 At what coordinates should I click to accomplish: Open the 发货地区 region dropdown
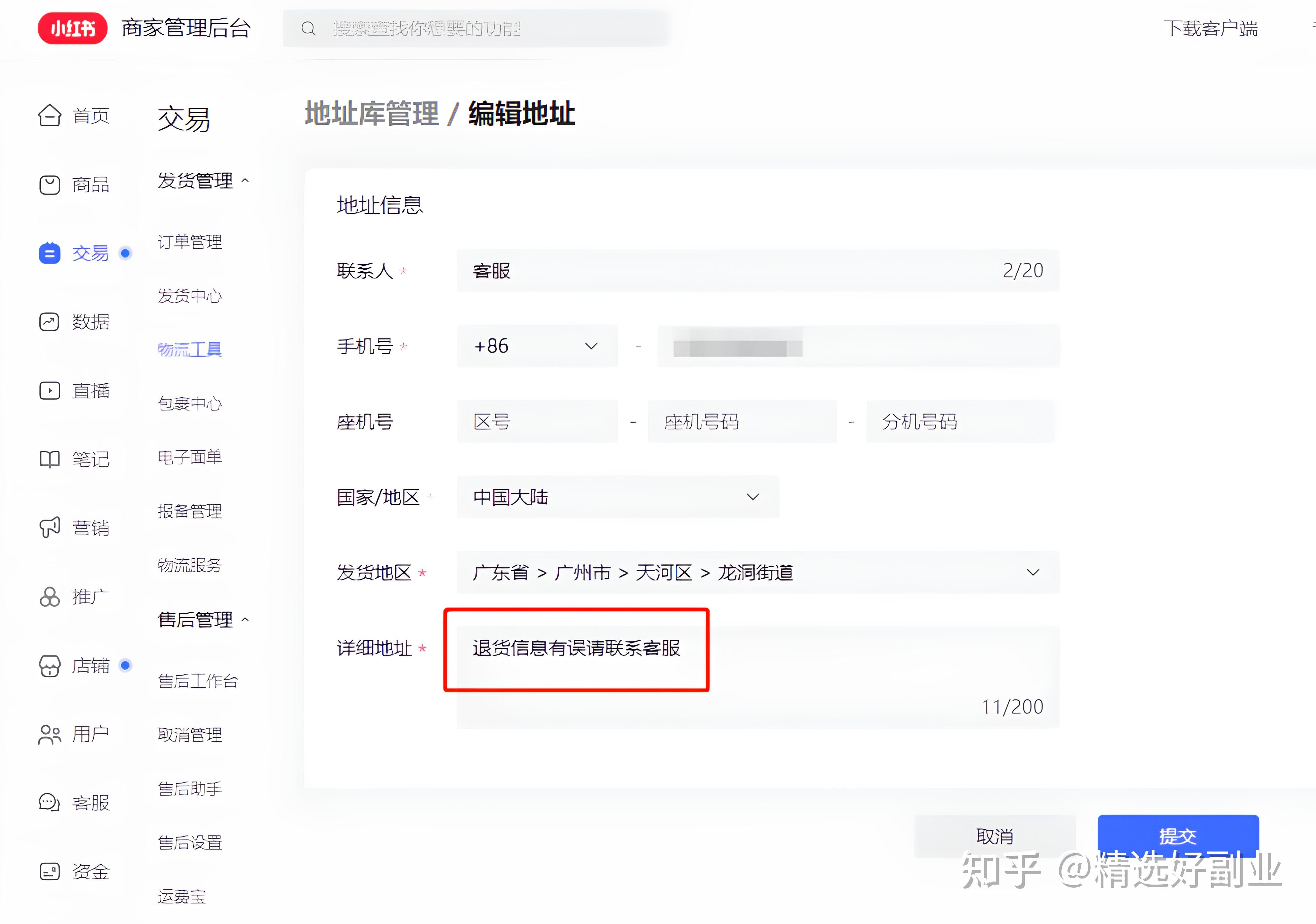(758, 572)
